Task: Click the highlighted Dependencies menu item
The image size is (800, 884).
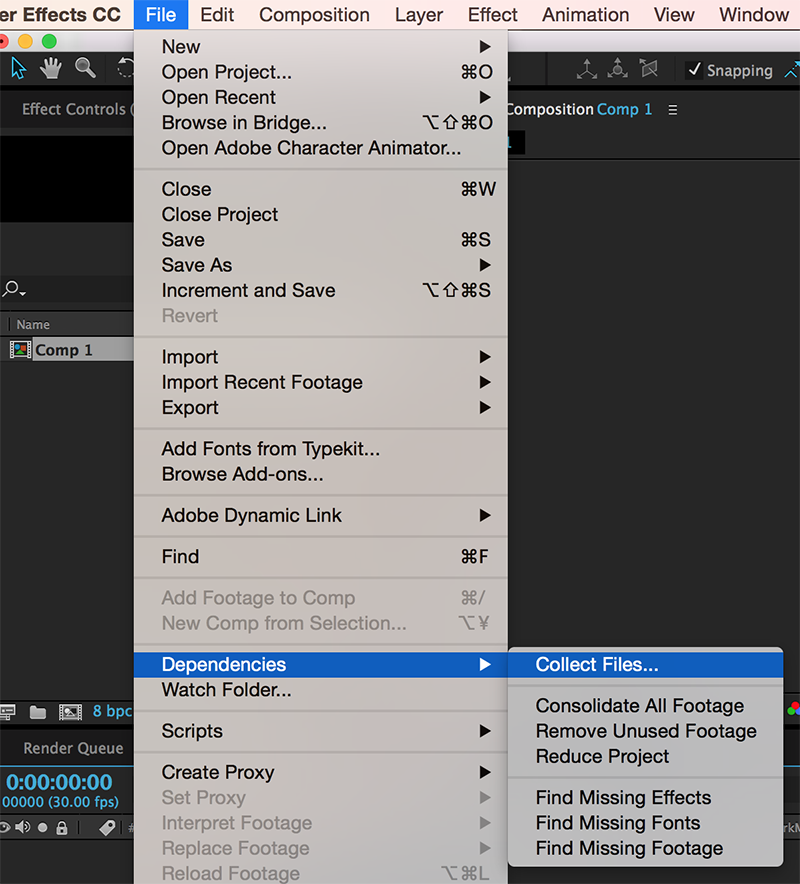Action: pos(321,665)
